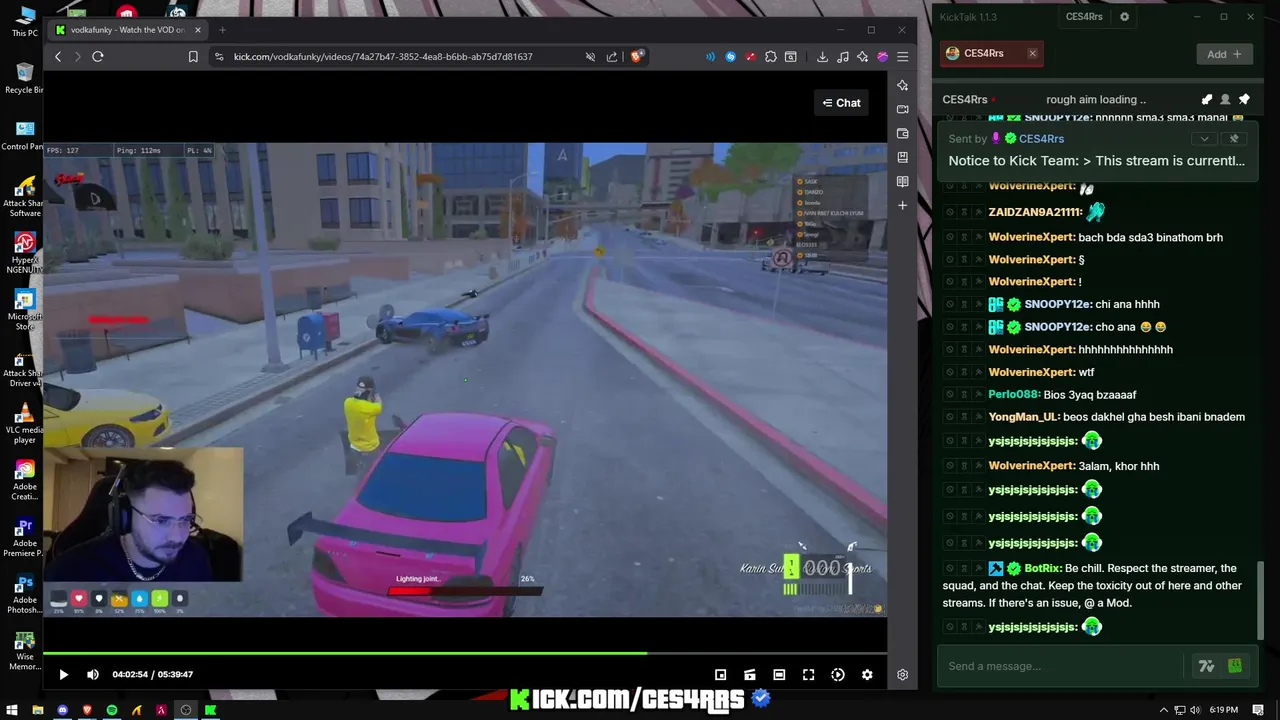This screenshot has width=1280, height=720.
Task: Share this page via address bar icon
Action: (x=612, y=57)
